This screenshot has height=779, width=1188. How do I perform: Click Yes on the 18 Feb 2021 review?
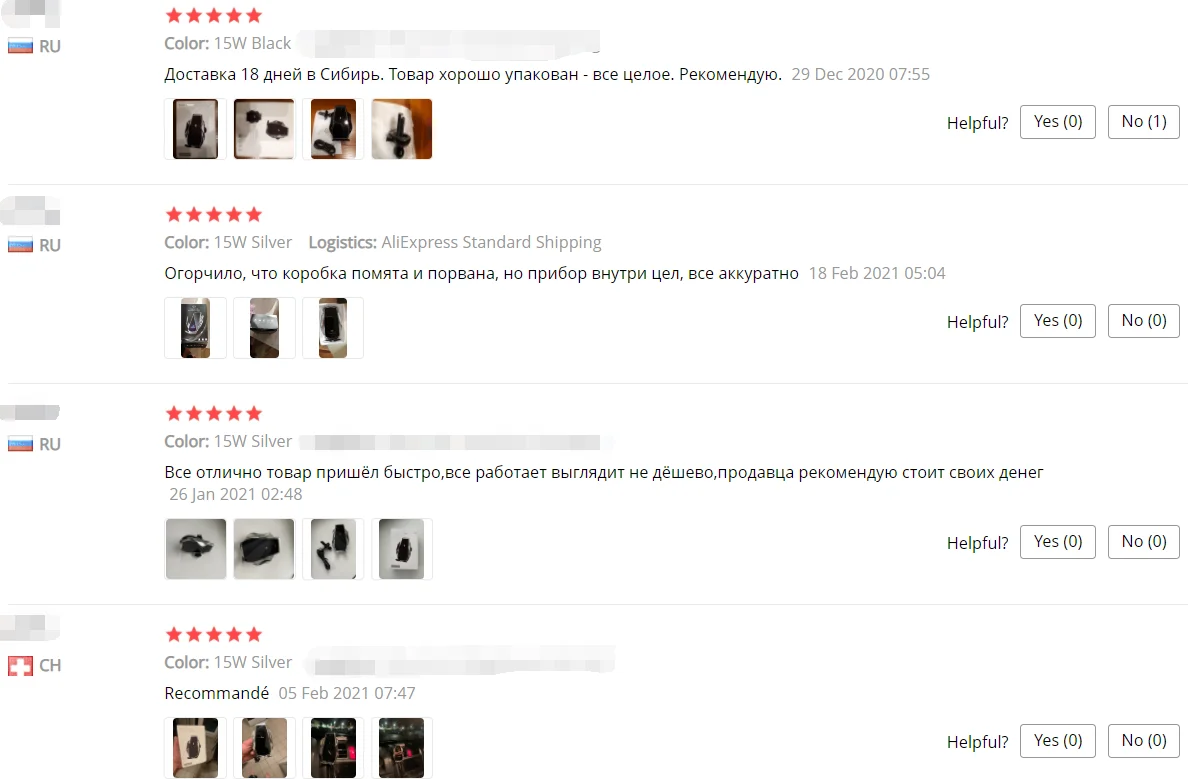pos(1058,321)
